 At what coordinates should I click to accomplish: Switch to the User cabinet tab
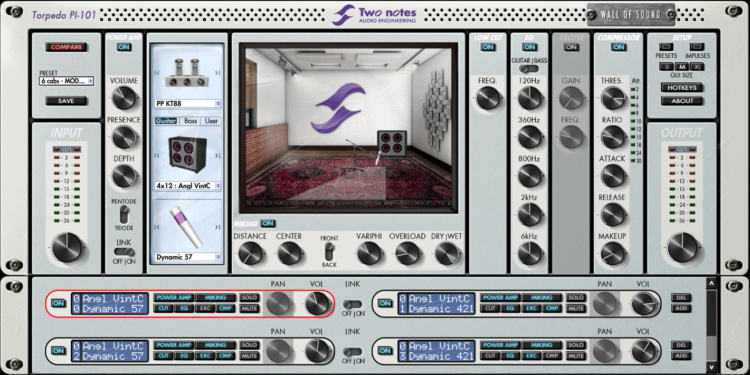click(211, 121)
